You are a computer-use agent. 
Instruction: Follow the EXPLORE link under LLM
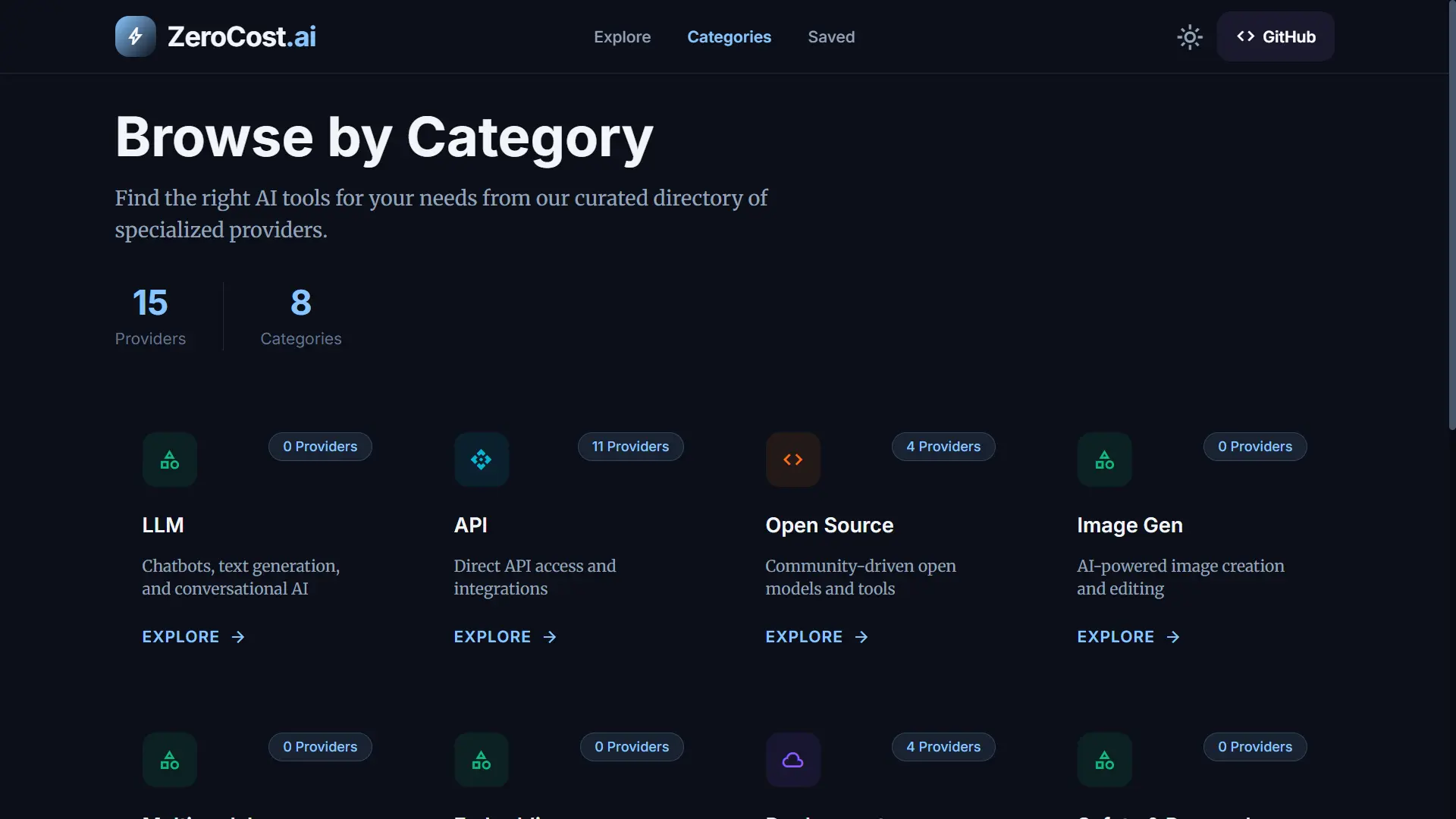coord(193,637)
